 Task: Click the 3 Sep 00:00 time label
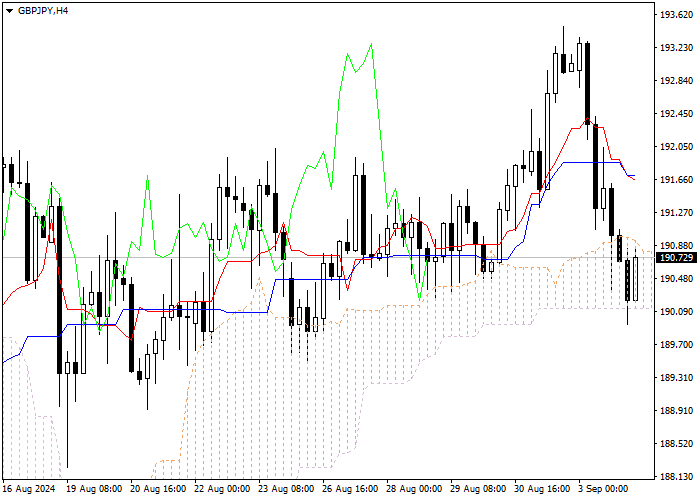tap(604, 489)
